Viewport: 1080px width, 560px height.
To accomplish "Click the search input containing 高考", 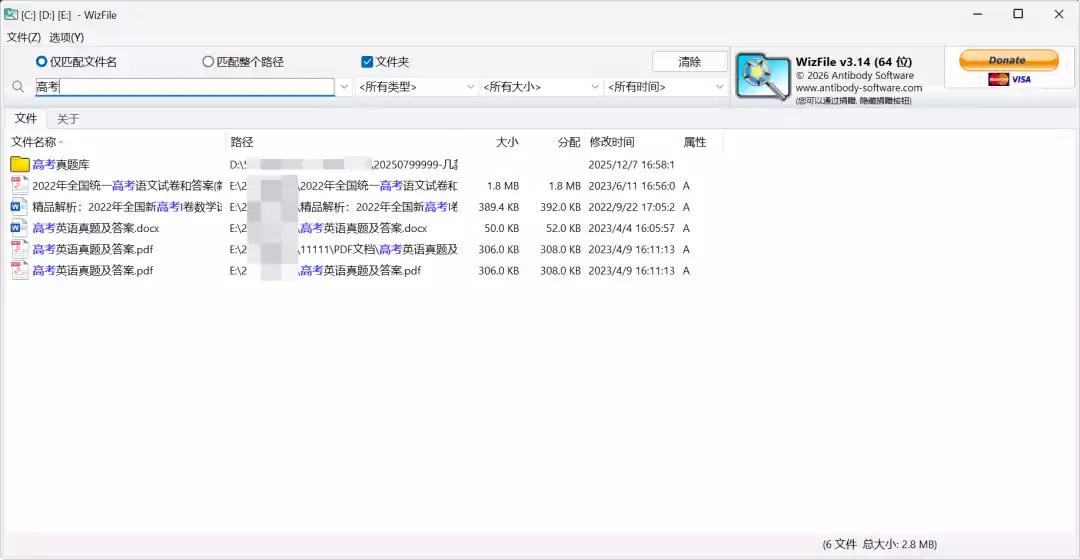I will (185, 87).
